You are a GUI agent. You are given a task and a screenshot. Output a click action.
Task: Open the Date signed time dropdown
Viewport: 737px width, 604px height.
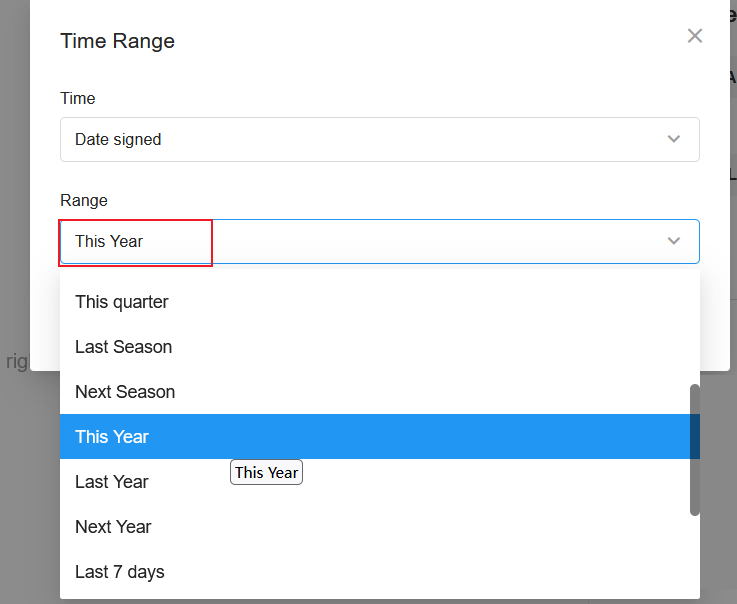pos(380,140)
